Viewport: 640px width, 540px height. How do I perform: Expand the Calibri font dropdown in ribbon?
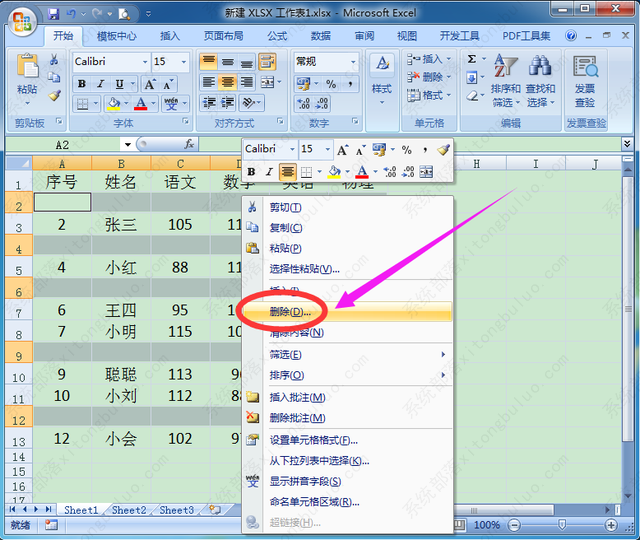click(142, 62)
